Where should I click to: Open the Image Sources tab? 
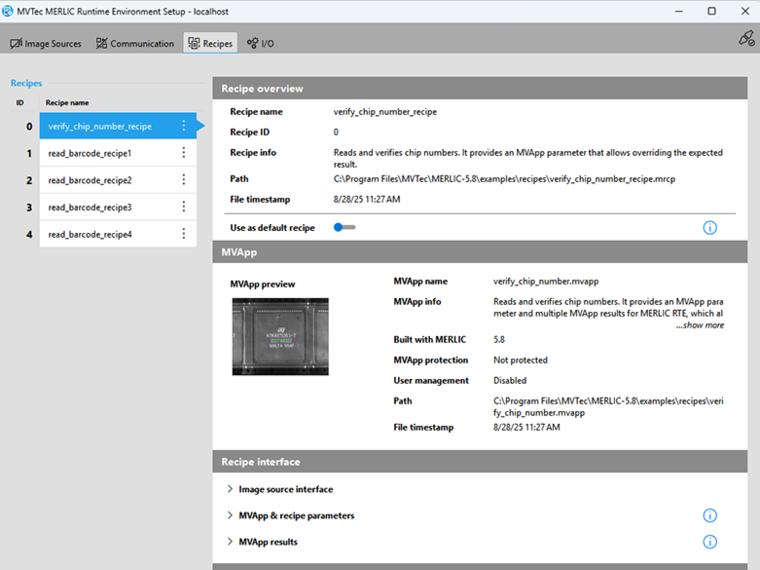(46, 43)
